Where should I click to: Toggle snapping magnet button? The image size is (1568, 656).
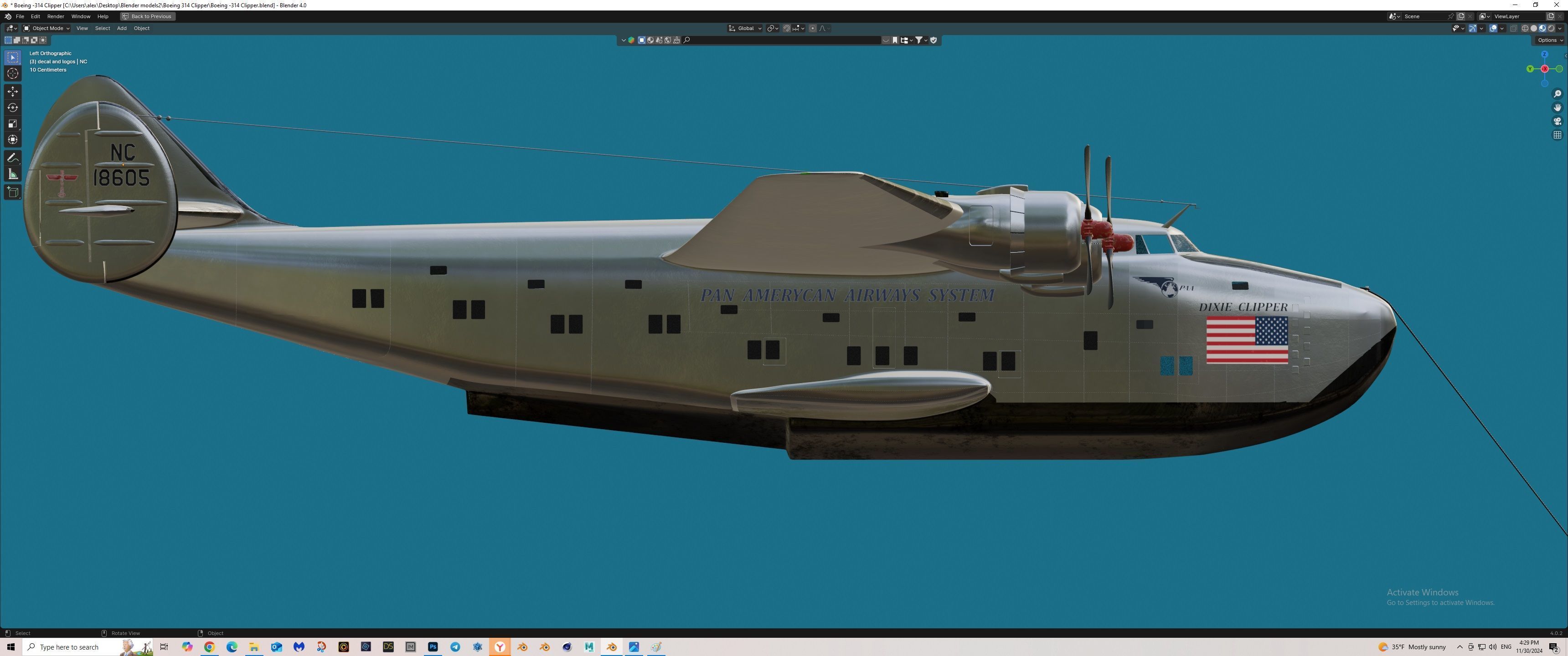tap(786, 28)
